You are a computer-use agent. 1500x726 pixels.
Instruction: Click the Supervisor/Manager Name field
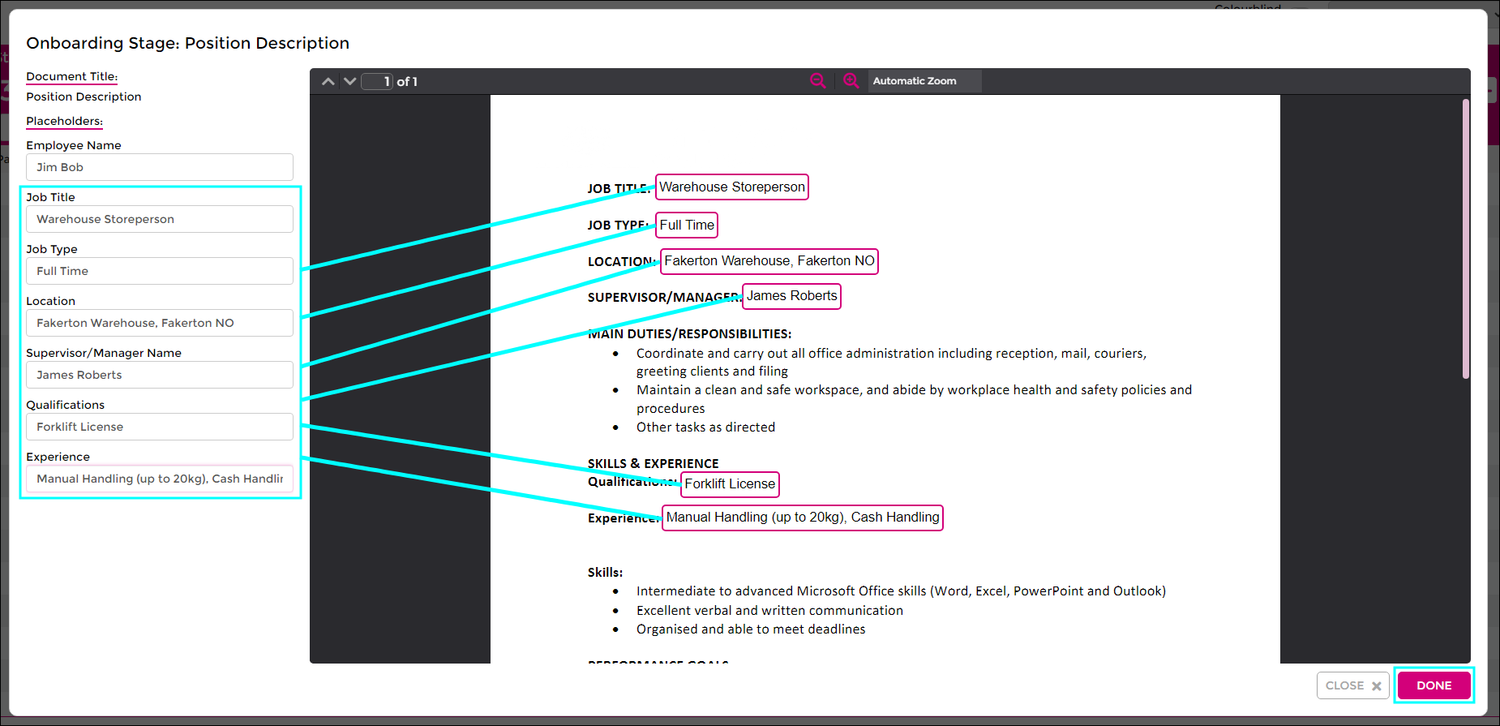(159, 375)
